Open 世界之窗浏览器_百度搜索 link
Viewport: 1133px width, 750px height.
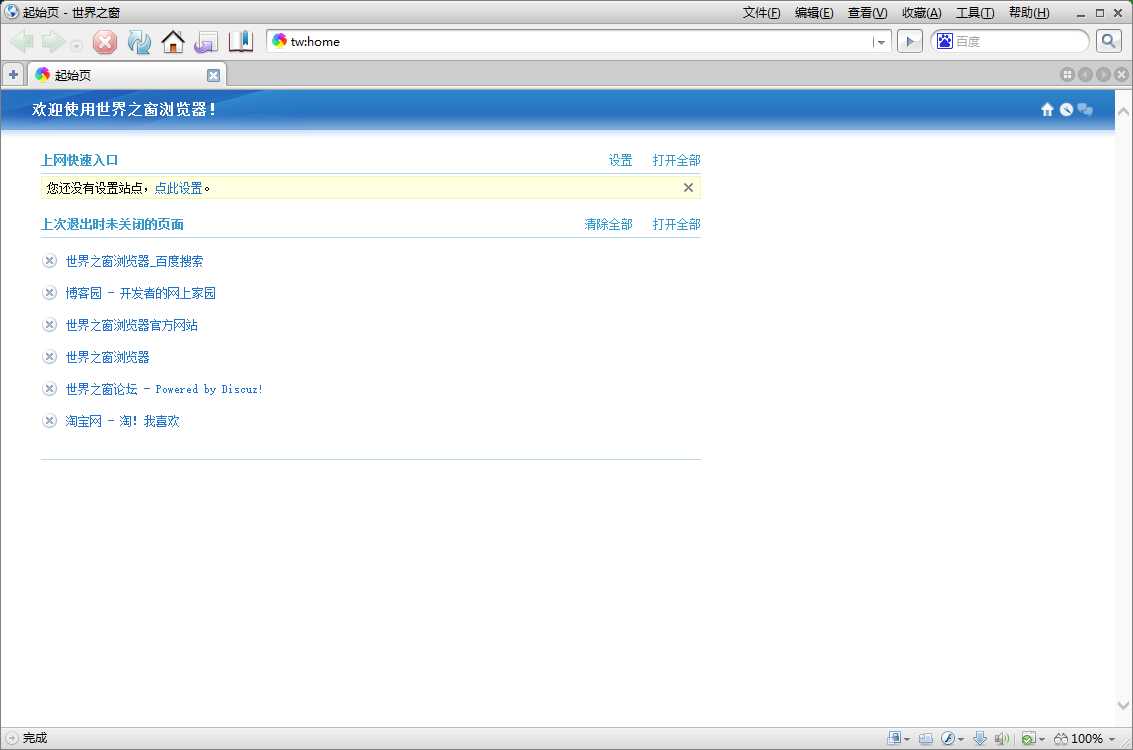tap(134, 261)
